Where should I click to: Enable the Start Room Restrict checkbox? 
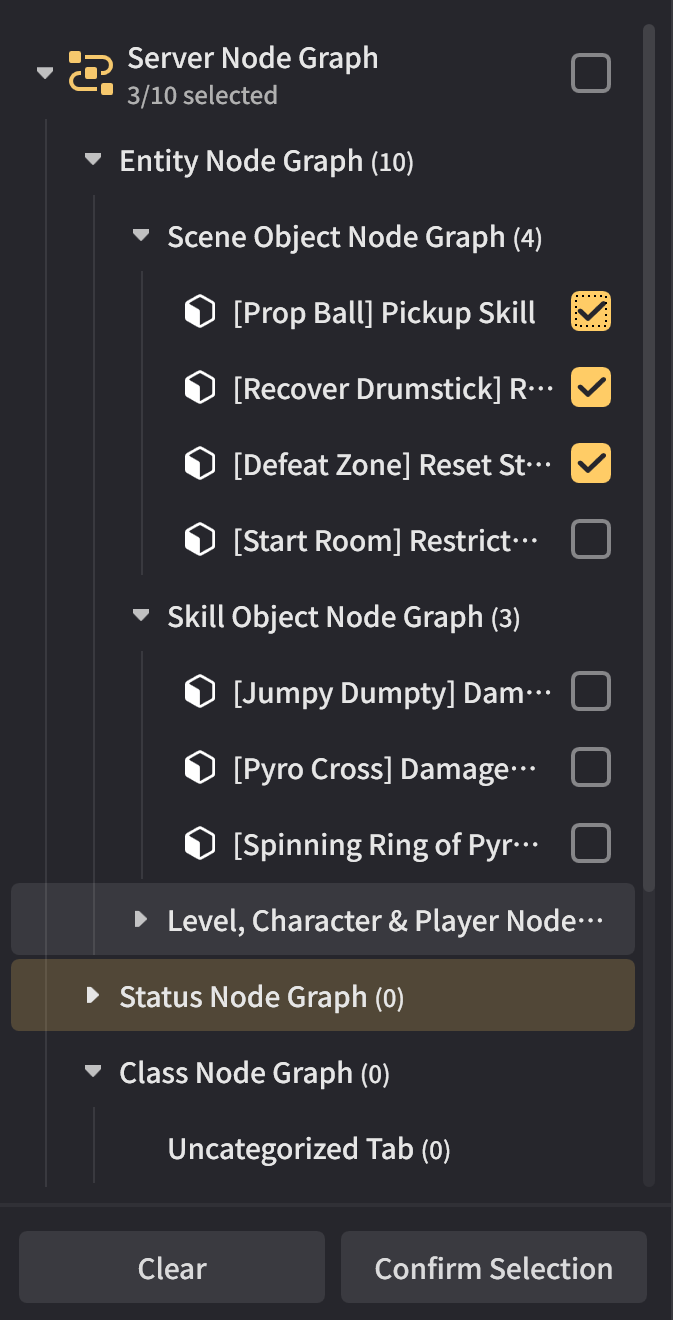pyautogui.click(x=590, y=541)
